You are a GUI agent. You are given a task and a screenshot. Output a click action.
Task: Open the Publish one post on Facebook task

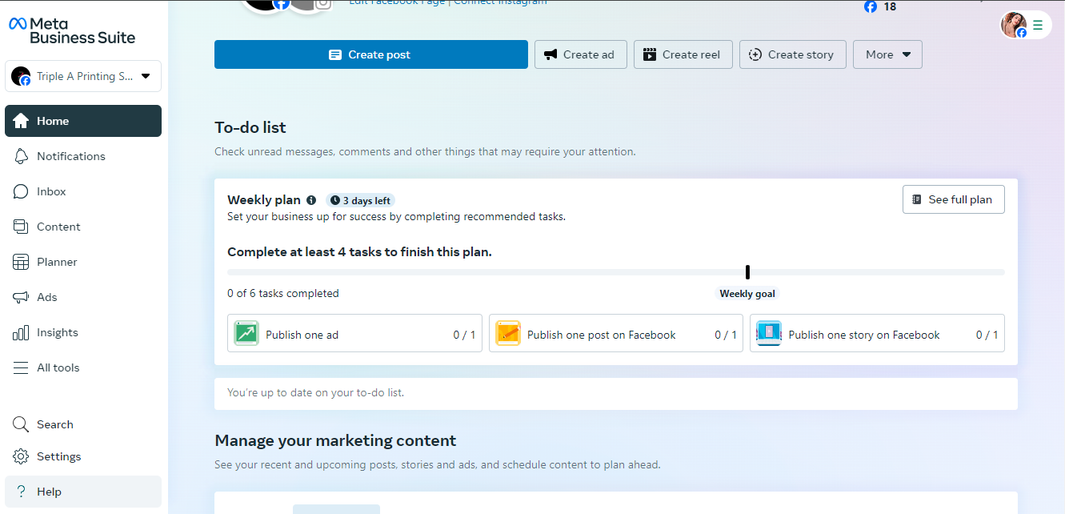pyautogui.click(x=616, y=333)
